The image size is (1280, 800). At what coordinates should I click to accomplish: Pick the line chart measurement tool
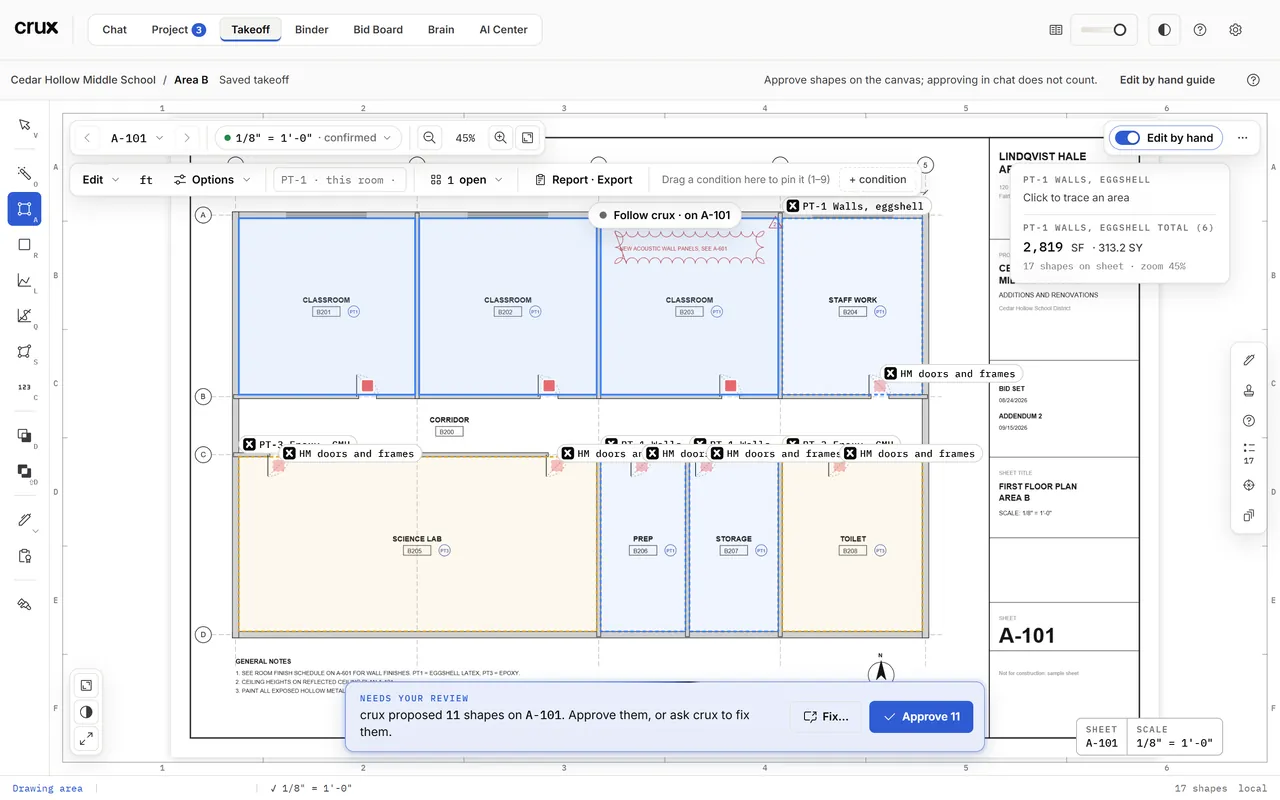pos(24,281)
